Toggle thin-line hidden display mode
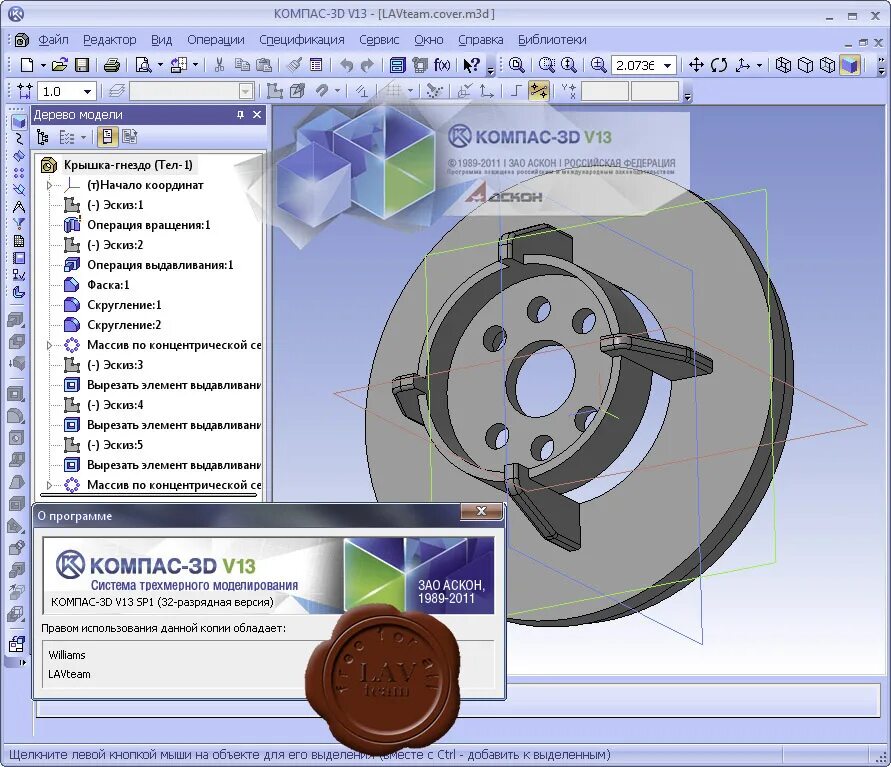The image size is (891, 767). tap(827, 65)
